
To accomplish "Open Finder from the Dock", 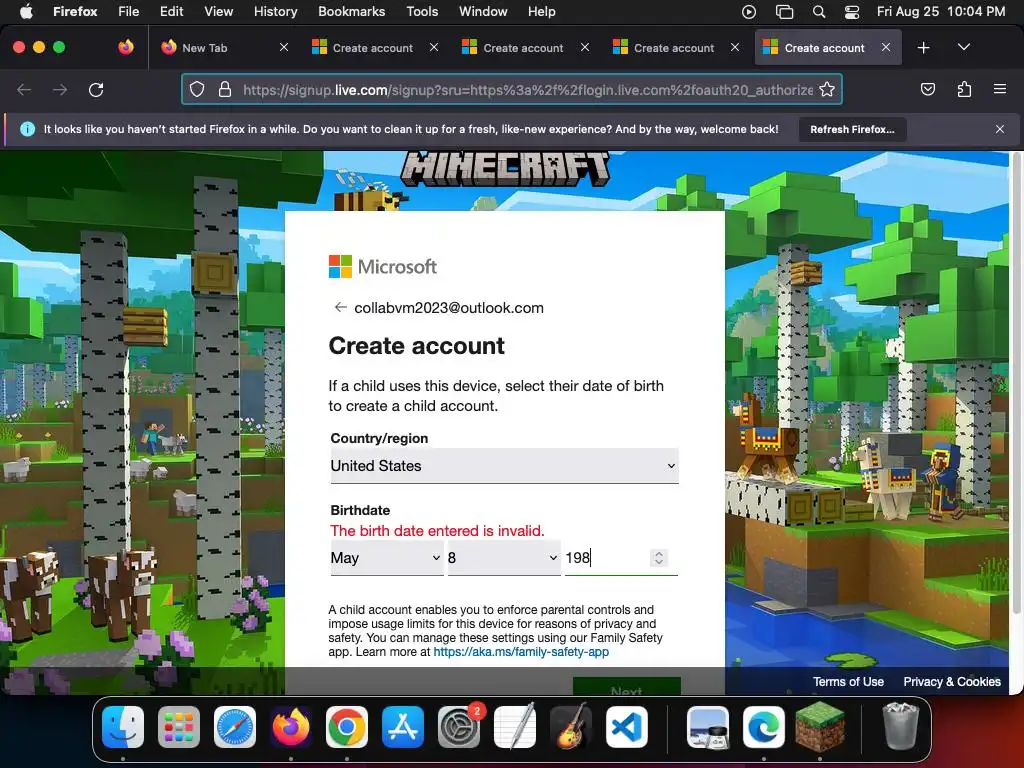I will [x=123, y=726].
